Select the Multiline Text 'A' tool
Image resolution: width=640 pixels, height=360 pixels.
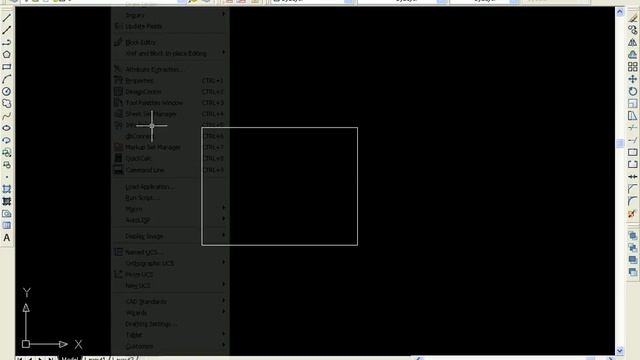click(x=7, y=238)
